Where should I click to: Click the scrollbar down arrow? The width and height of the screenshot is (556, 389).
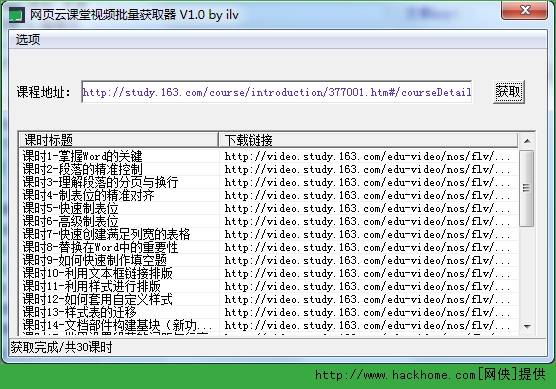click(527, 326)
